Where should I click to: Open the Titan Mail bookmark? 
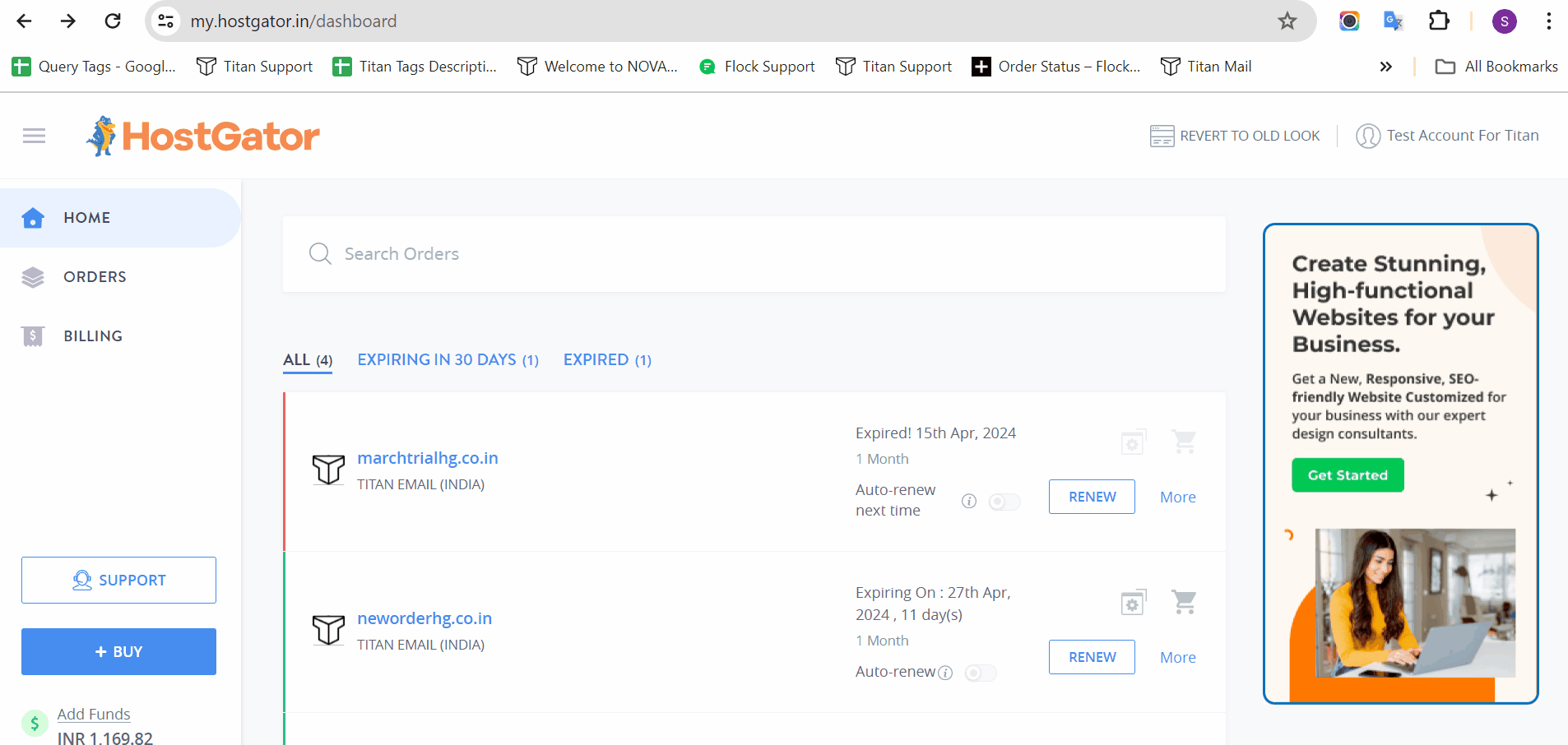(1206, 67)
